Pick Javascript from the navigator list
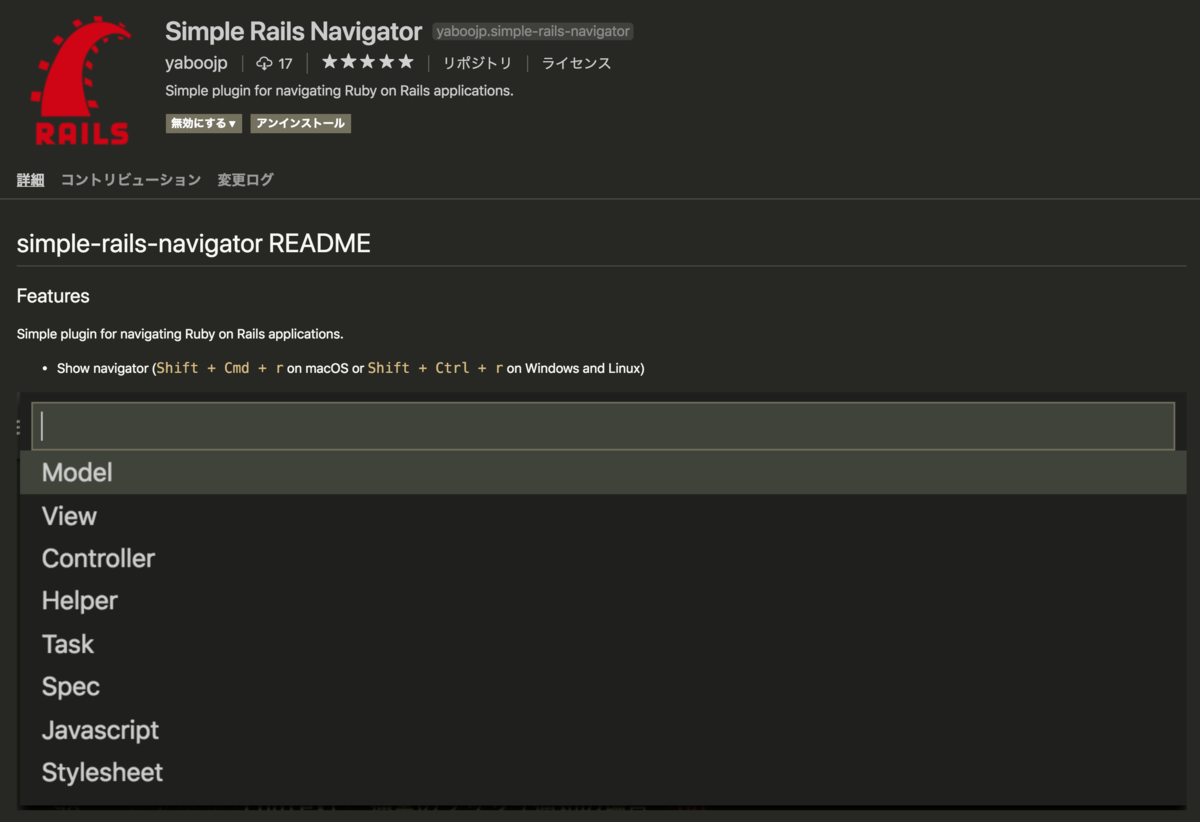Screen dimensions: 1200x822 603,730
